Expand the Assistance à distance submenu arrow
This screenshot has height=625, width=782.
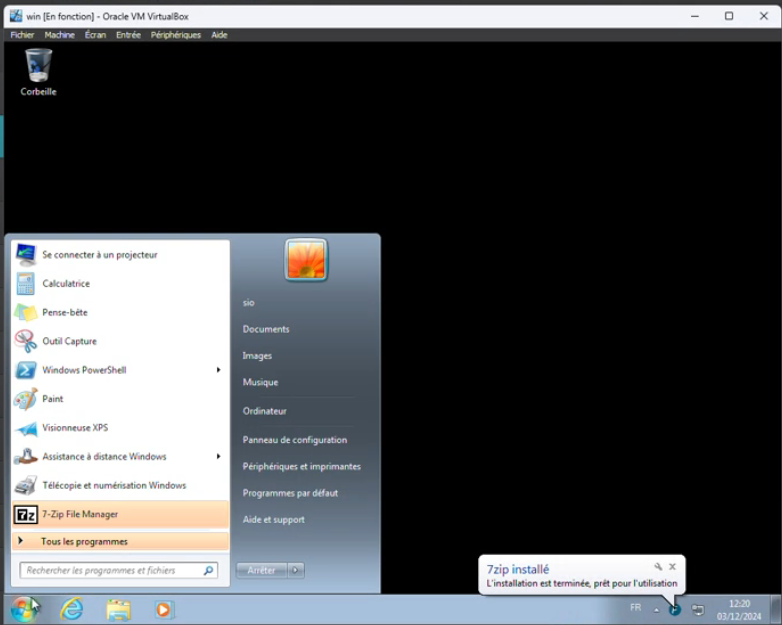[218, 456]
